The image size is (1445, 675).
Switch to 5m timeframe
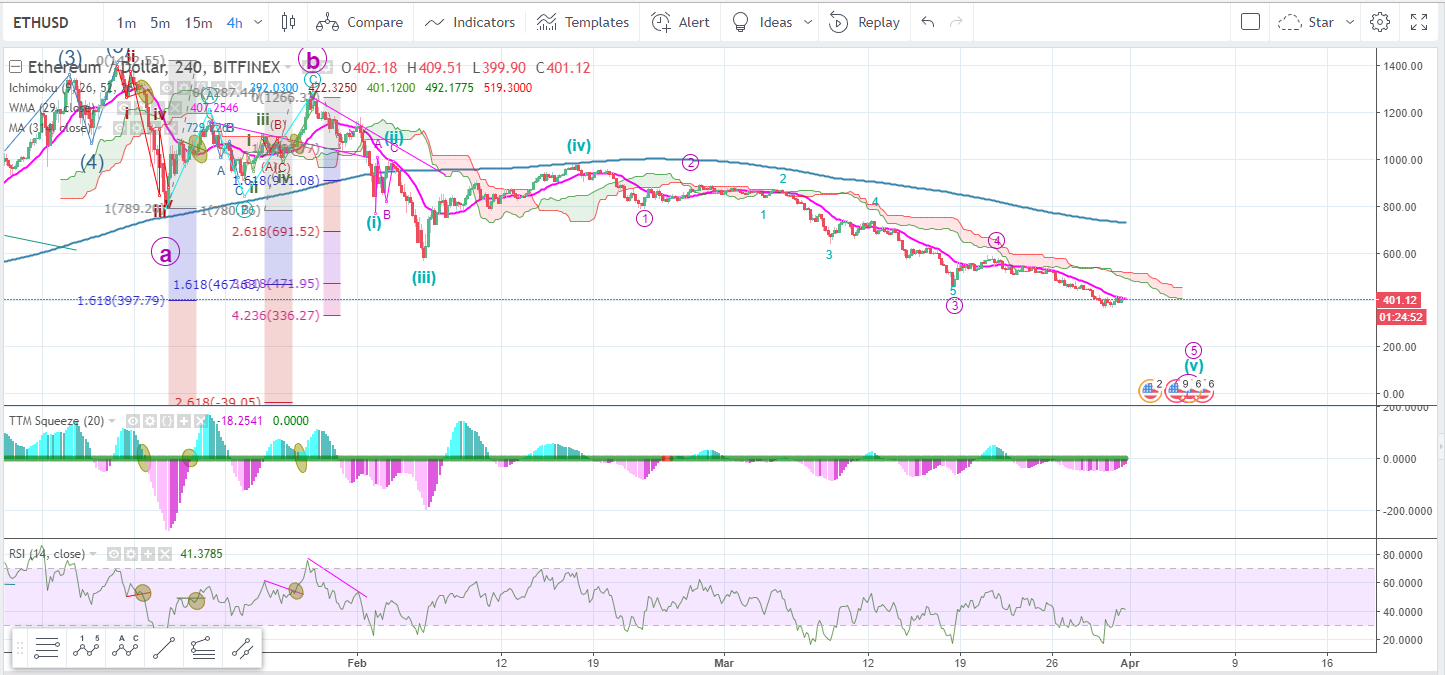pyautogui.click(x=160, y=22)
